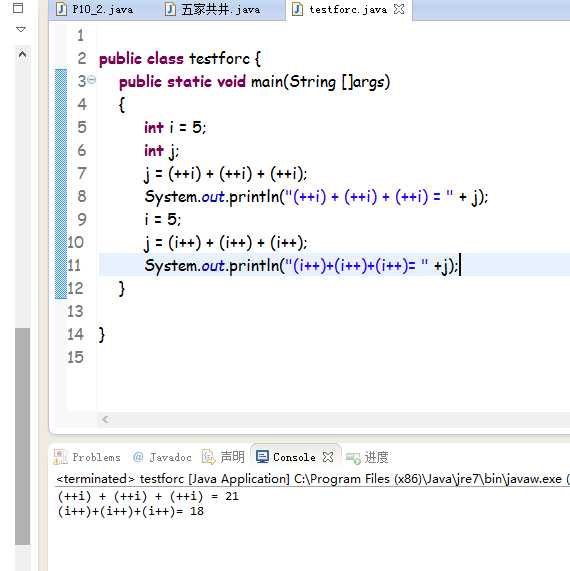Screen dimensions: 570x571
Task: Close the Console view
Action: (328, 457)
